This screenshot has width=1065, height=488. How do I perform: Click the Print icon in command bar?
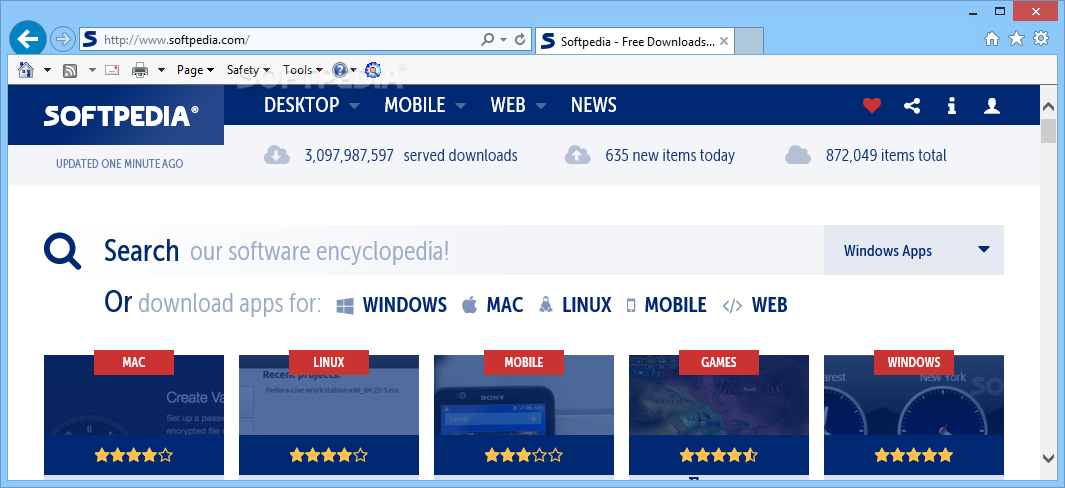[x=140, y=70]
